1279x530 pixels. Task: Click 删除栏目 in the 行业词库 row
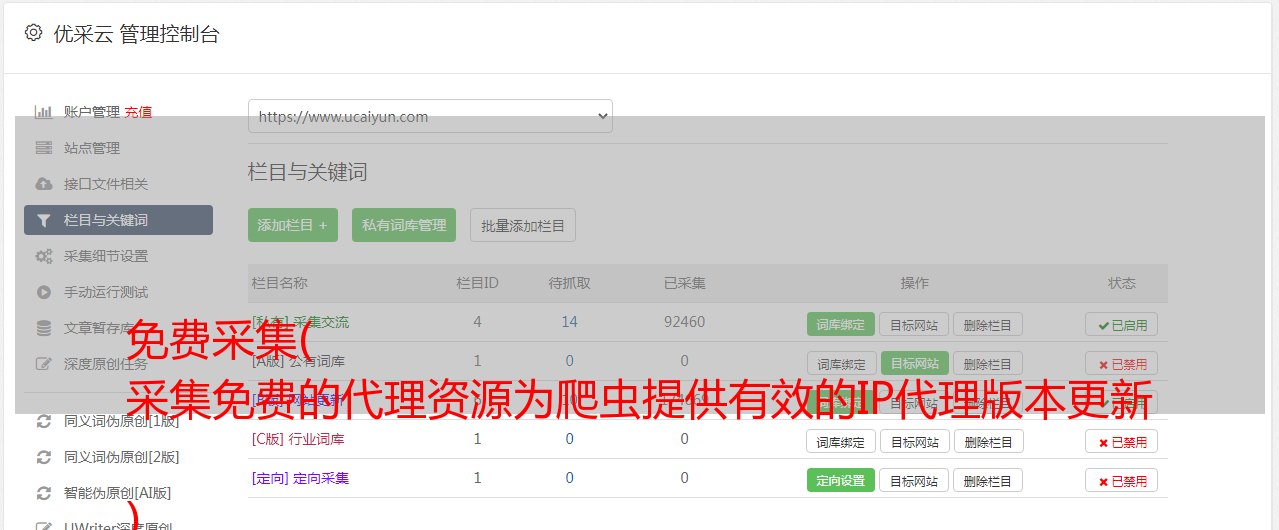(x=988, y=441)
